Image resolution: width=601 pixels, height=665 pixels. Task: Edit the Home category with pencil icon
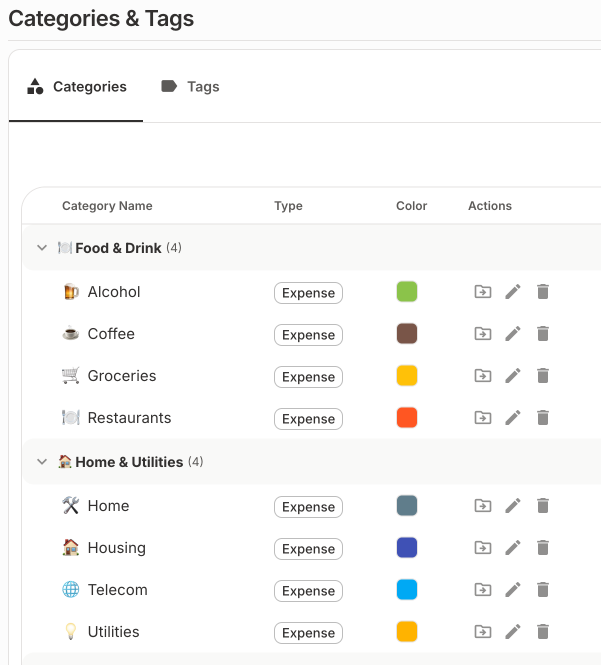pos(513,506)
